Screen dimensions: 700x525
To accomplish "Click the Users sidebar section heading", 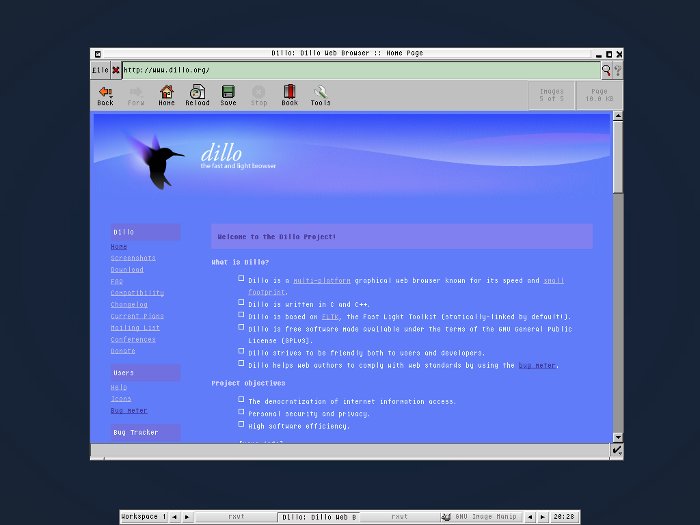I will [x=146, y=373].
